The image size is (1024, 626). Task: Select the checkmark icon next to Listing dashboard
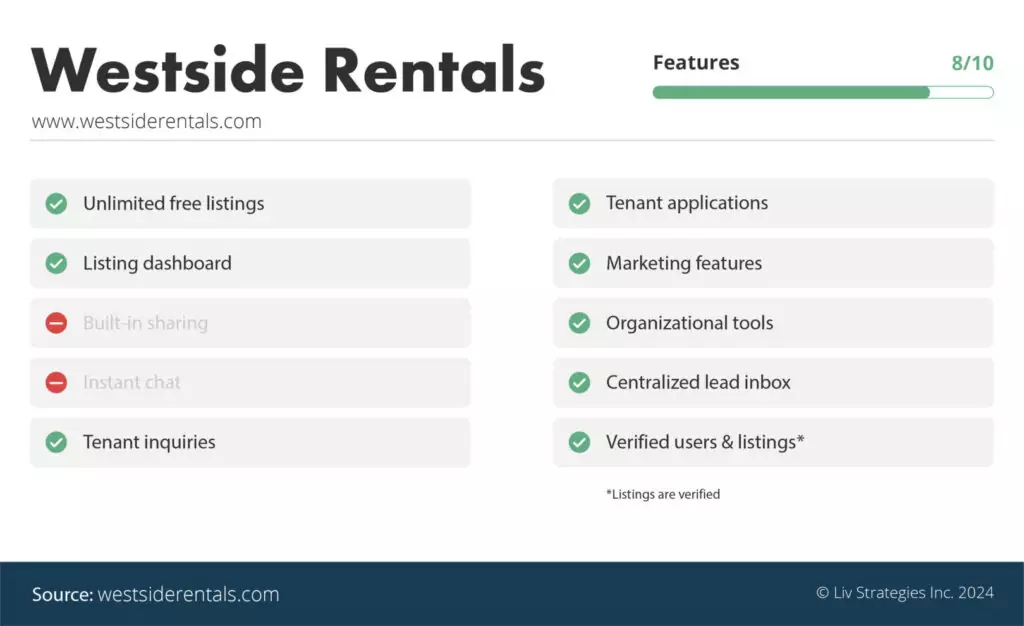pos(56,263)
